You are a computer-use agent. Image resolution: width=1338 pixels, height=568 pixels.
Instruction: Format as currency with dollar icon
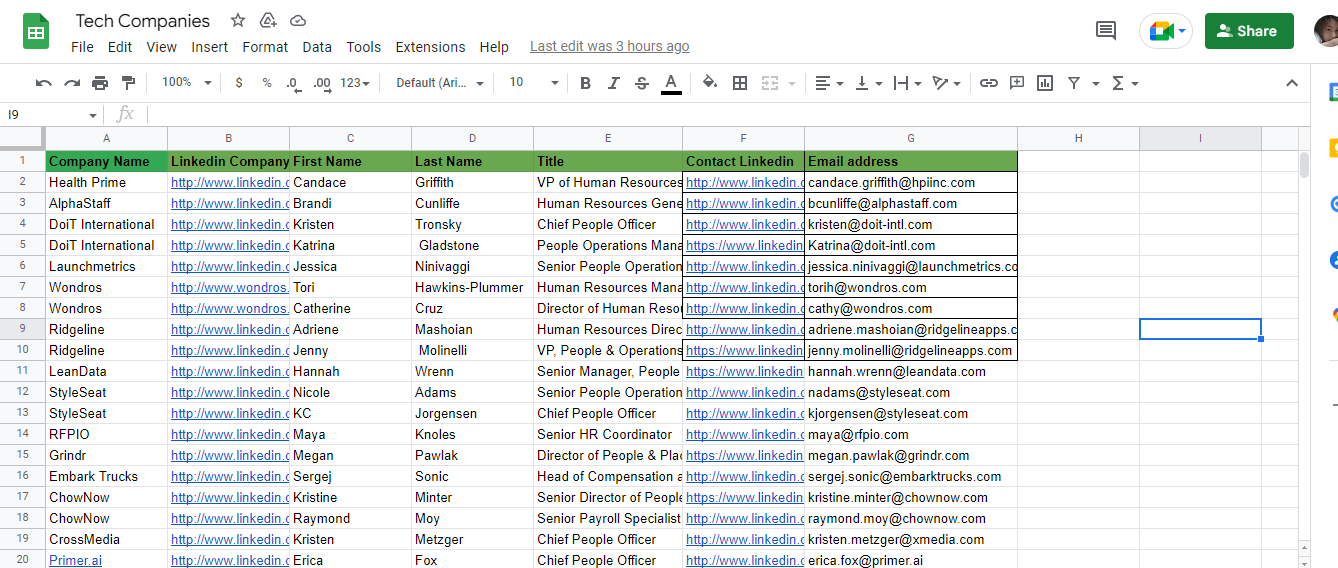coord(238,83)
